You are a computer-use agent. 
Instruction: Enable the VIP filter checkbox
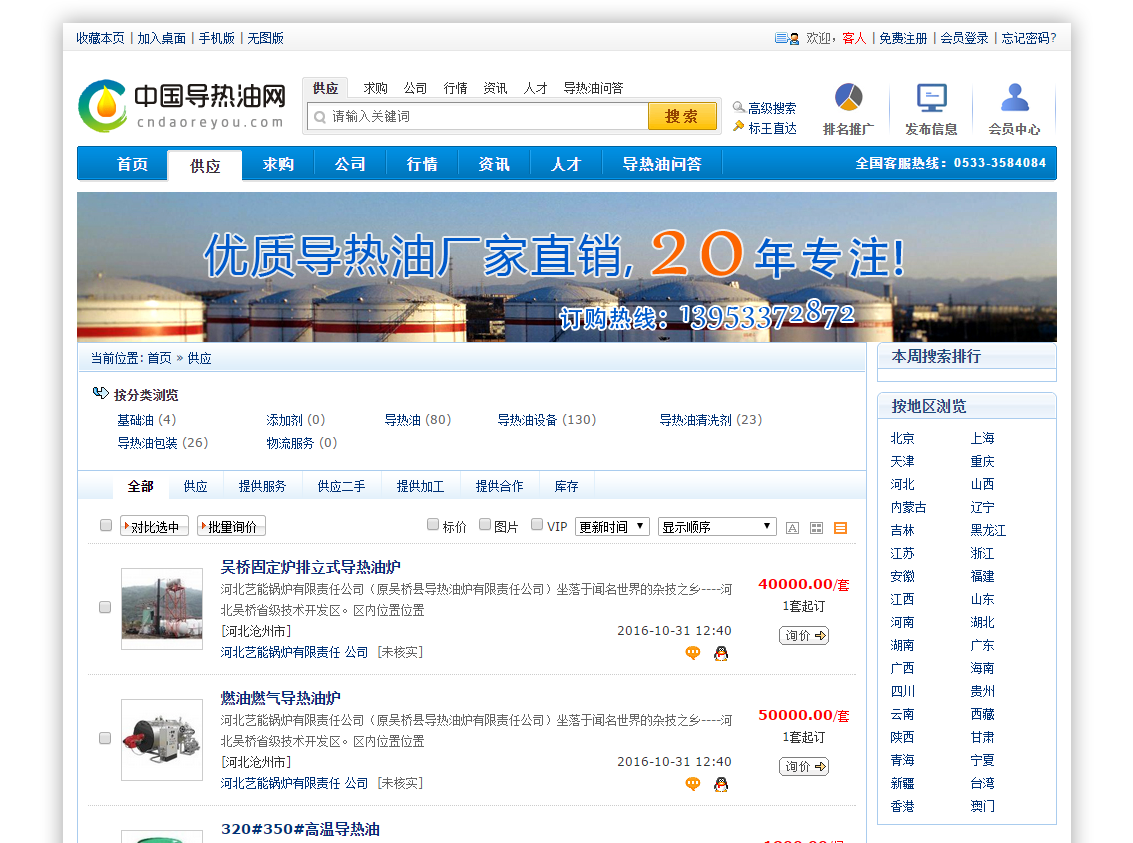(x=537, y=524)
